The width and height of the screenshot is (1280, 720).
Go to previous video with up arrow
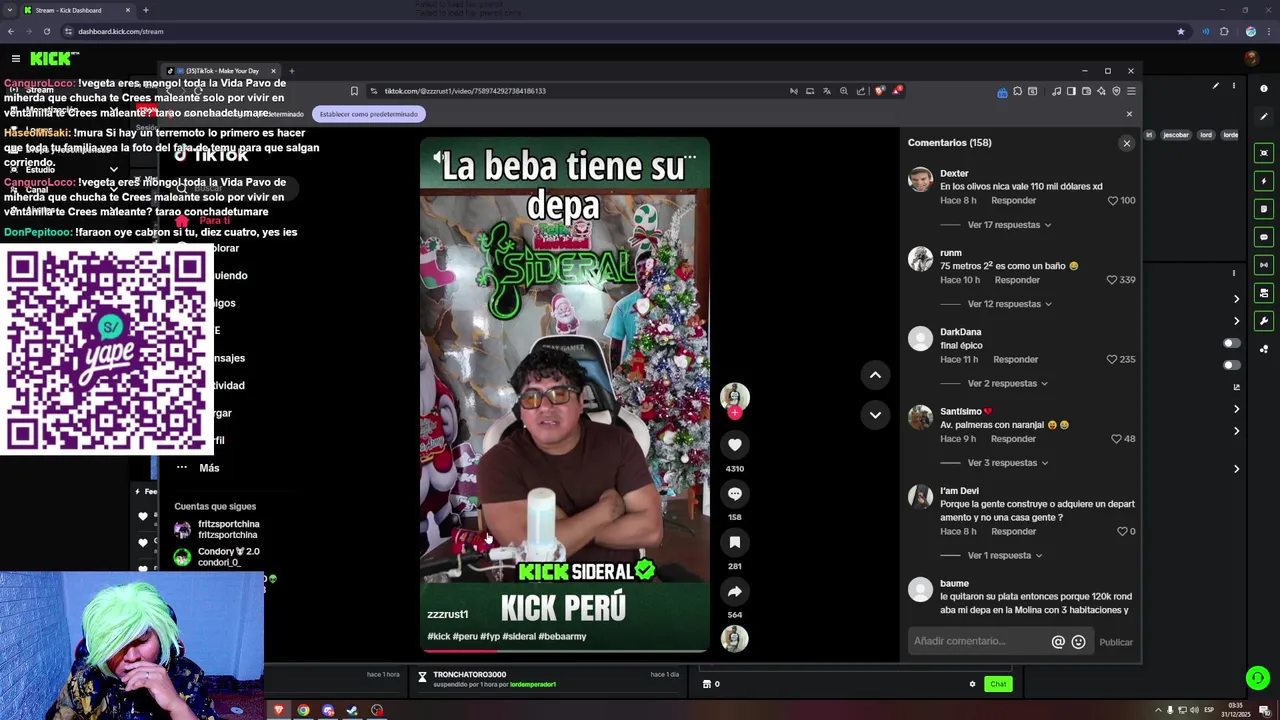tap(875, 375)
